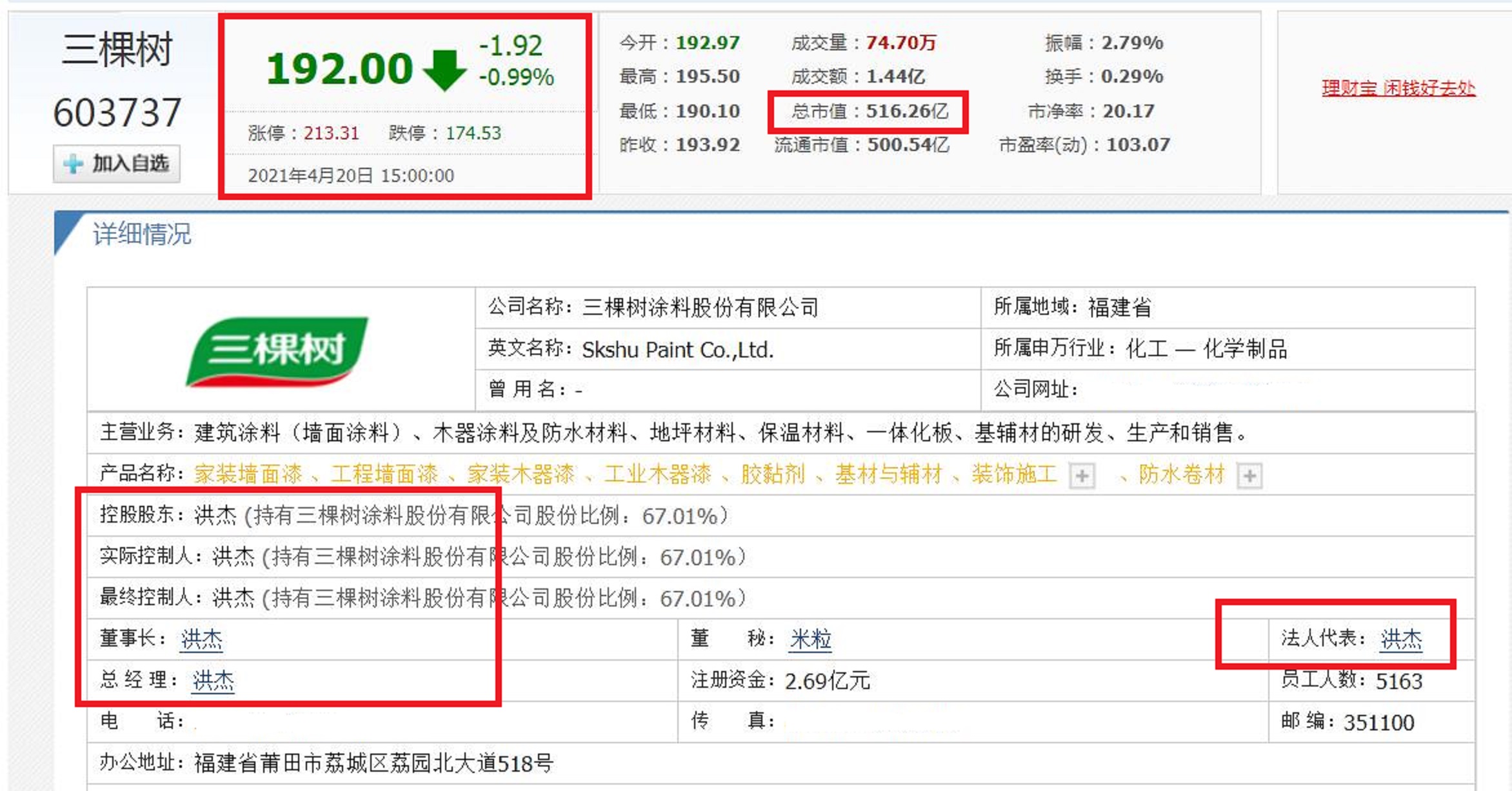Open board secretary 米粒 link
The width and height of the screenshot is (1512, 791).
[x=810, y=639]
